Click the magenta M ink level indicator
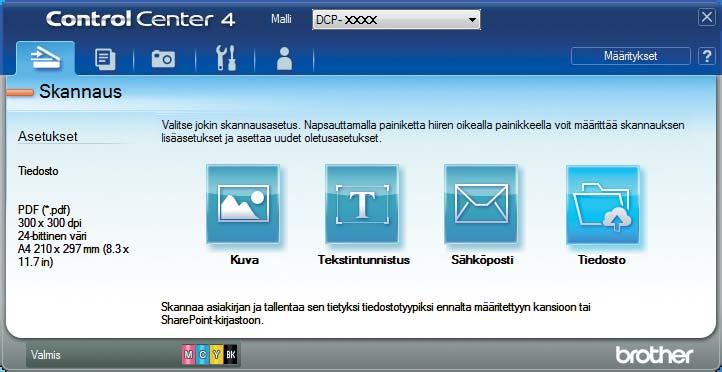Image resolution: width=722 pixels, height=372 pixels. click(x=188, y=355)
